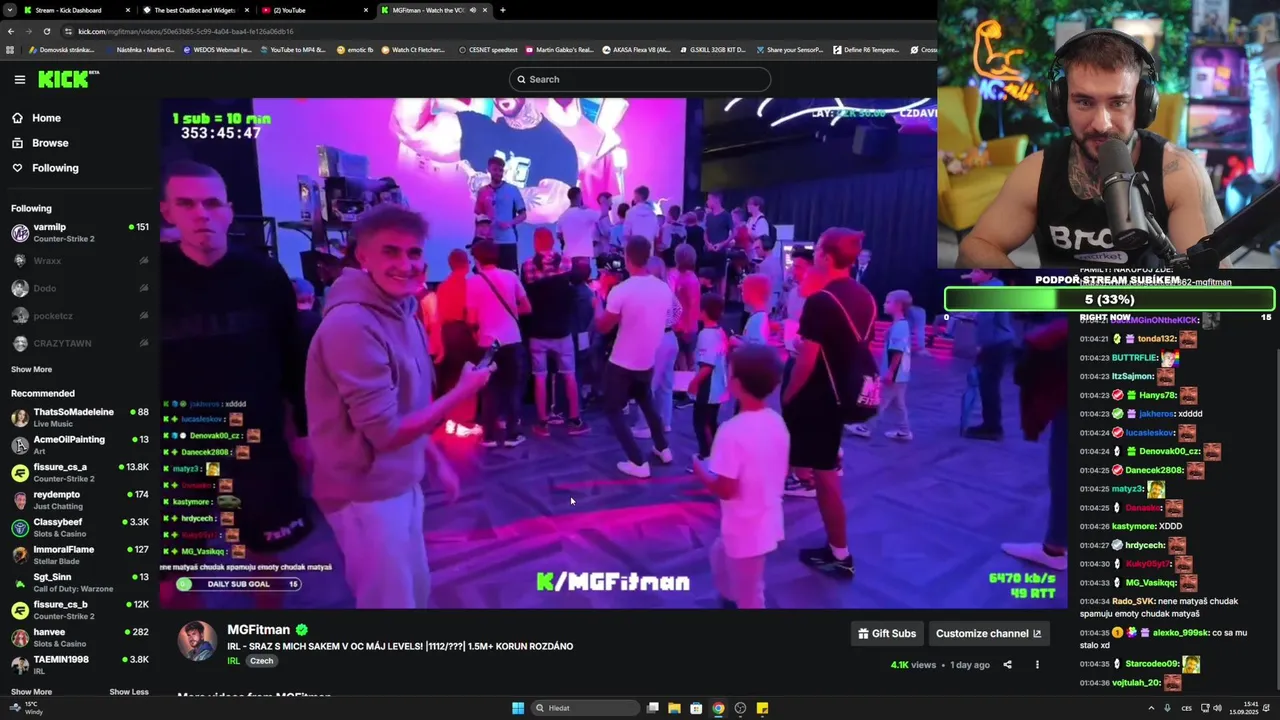Click the taskbar Hledat search box
This screenshot has height=720, width=1280.
tap(586, 708)
